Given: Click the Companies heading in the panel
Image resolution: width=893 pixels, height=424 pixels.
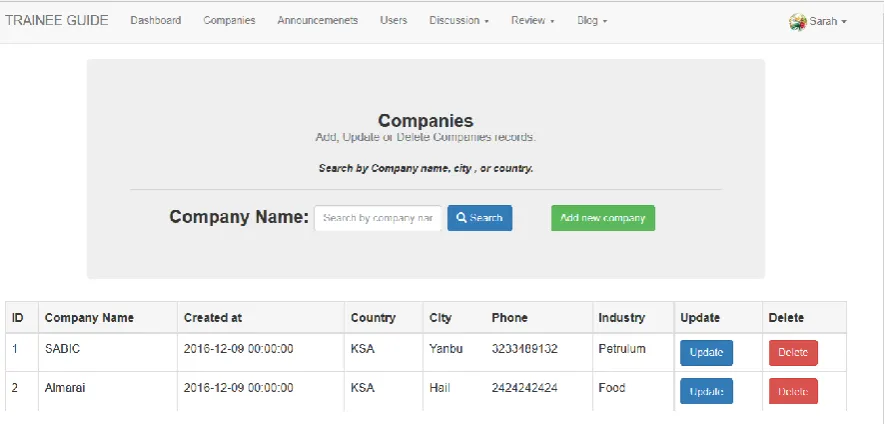Looking at the screenshot, I should [425, 121].
